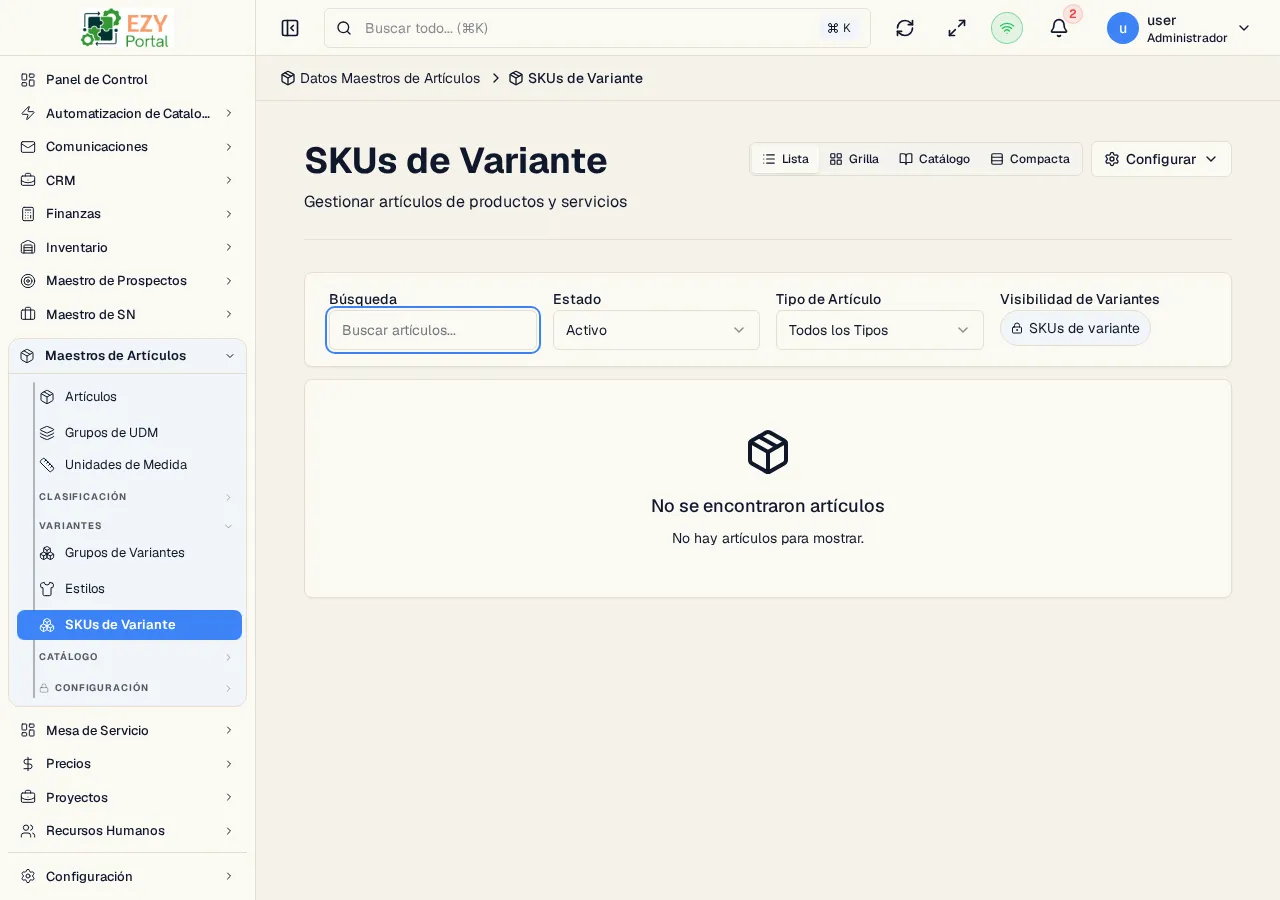Click the search magnifier icon in top bar
The height and width of the screenshot is (900, 1280).
click(344, 28)
